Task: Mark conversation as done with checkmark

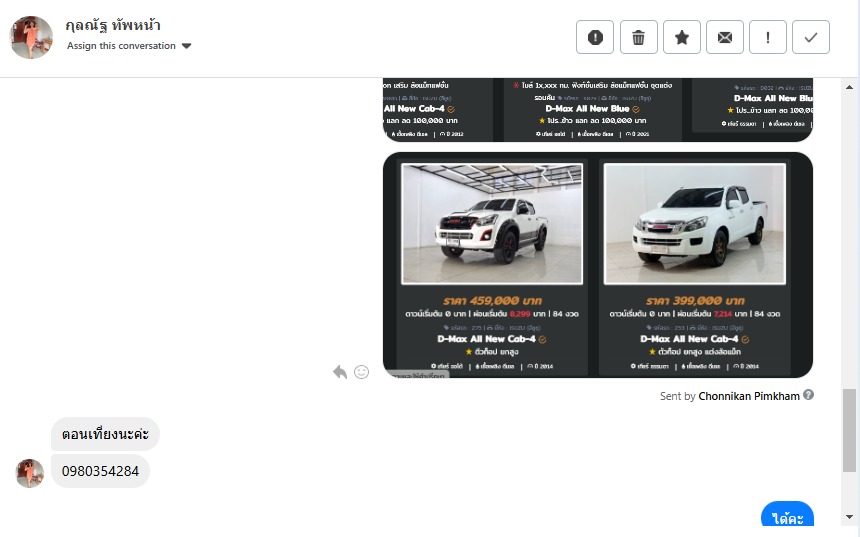Action: [810, 37]
